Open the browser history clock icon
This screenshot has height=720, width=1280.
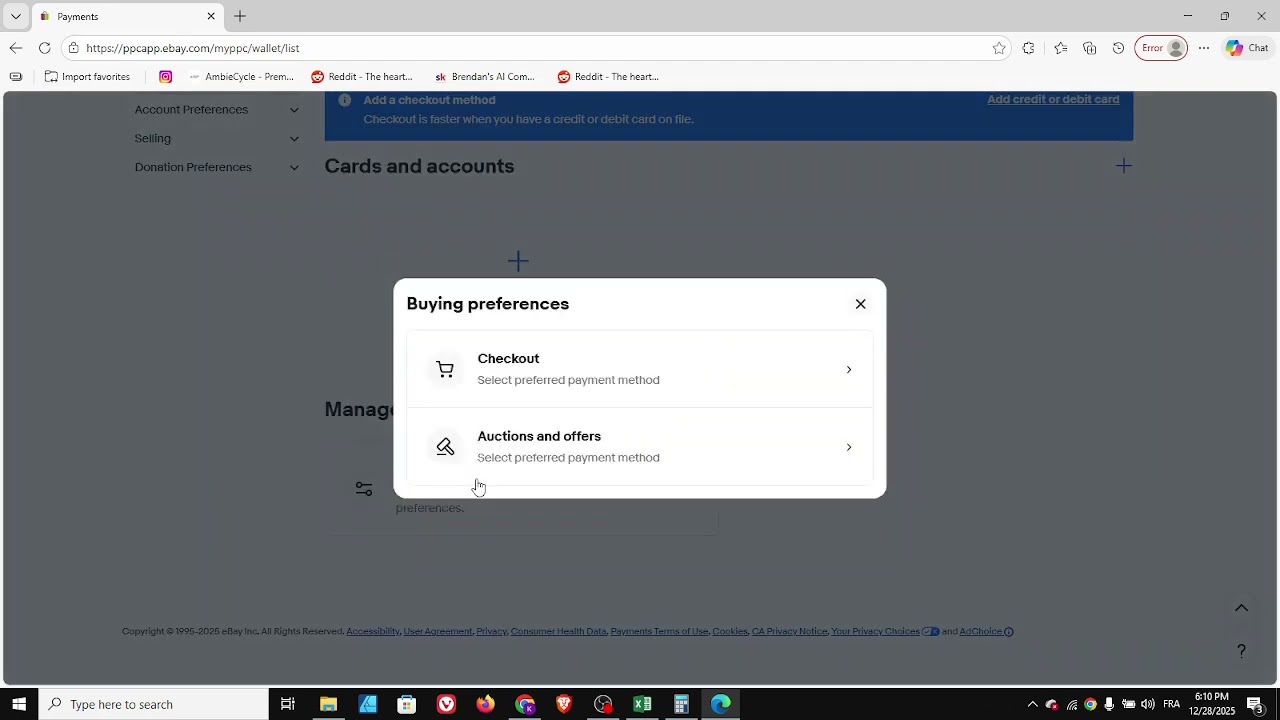(x=1118, y=48)
